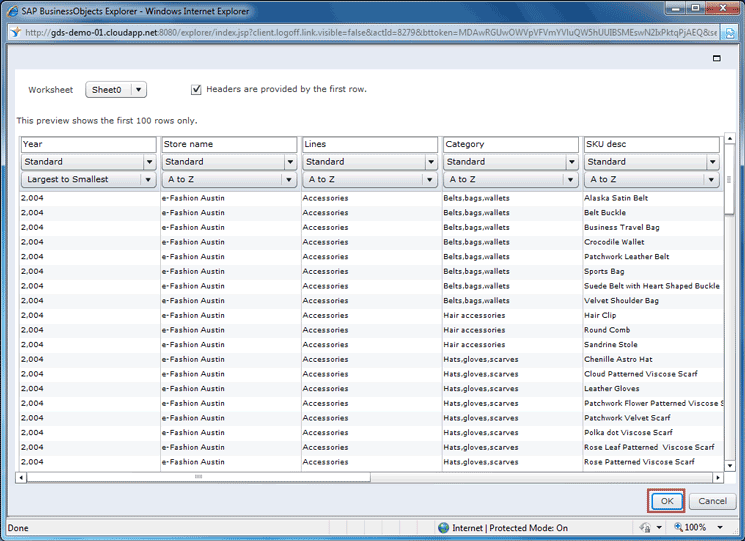Click the refresh icon beside address bar

pos(728,33)
